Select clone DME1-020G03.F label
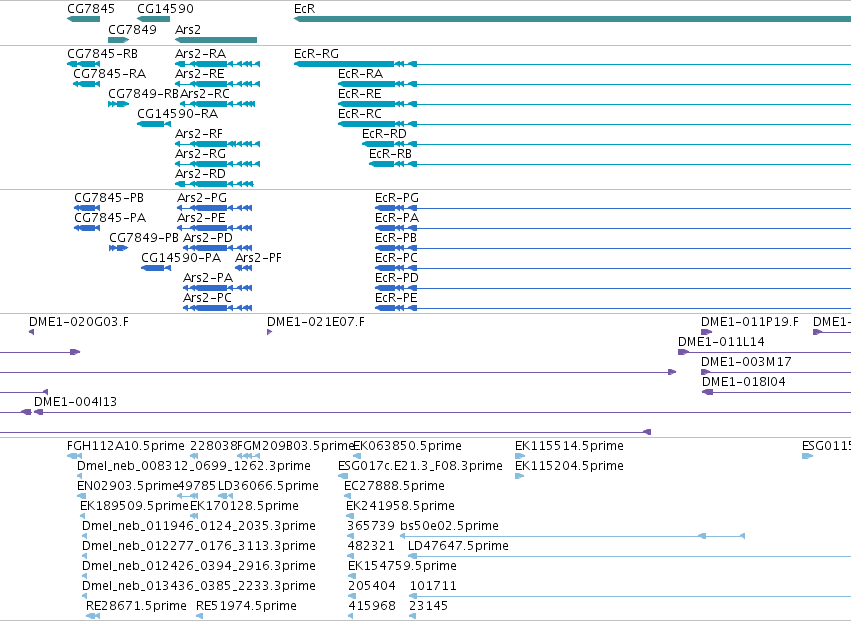Viewport: 851px width, 621px height. point(79,322)
